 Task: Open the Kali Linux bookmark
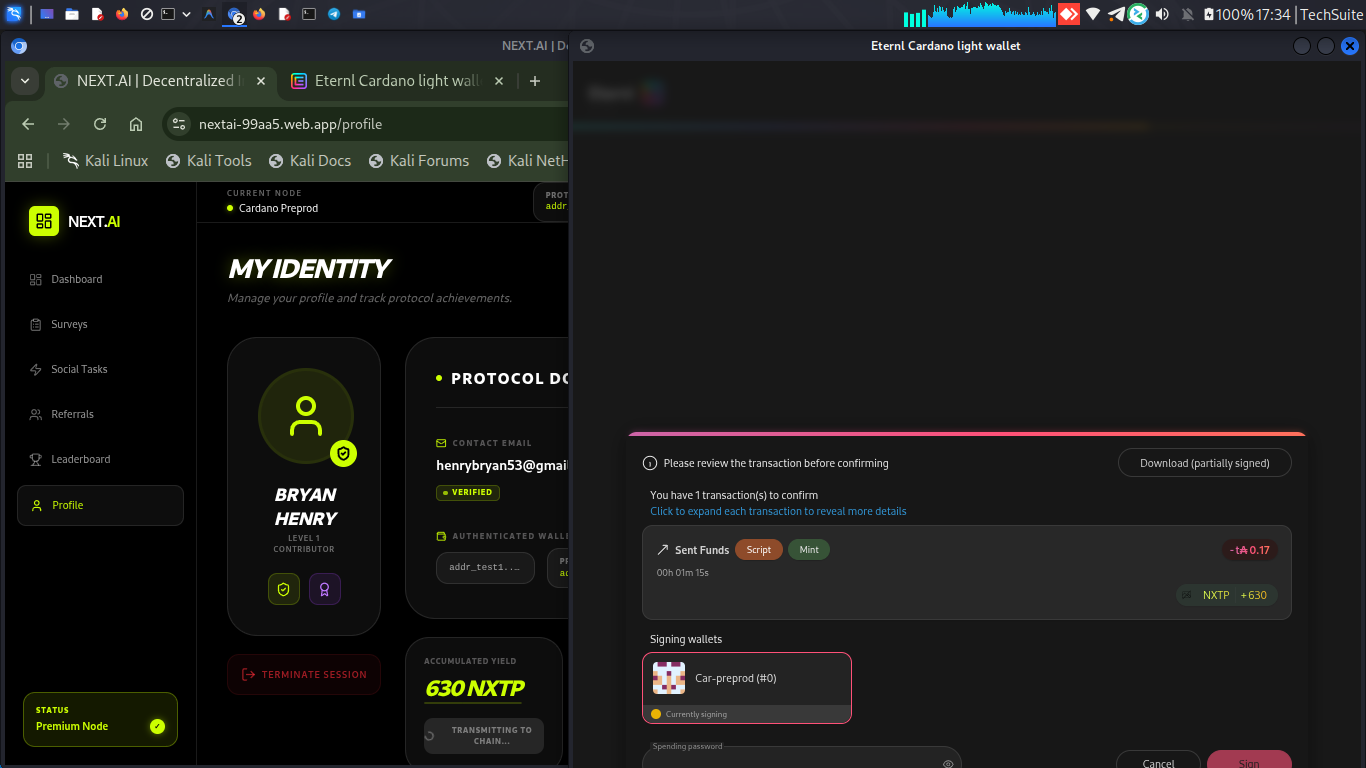click(105, 161)
